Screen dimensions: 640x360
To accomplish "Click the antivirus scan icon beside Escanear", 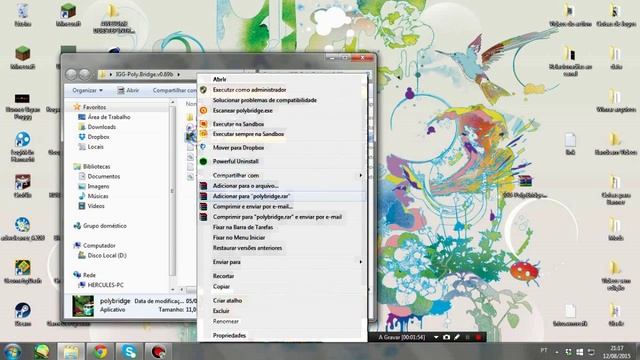I will [x=203, y=110].
